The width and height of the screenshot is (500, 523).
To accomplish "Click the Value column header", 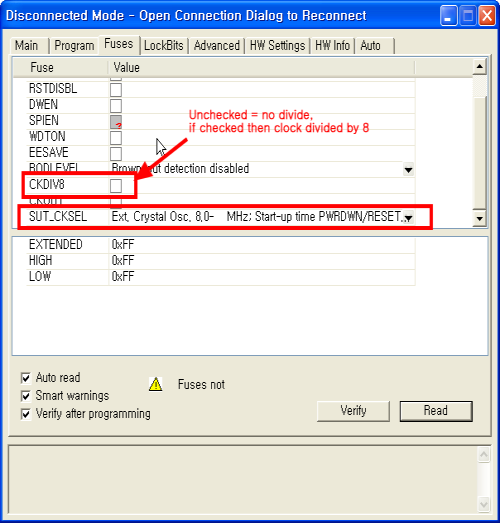I will (262, 68).
